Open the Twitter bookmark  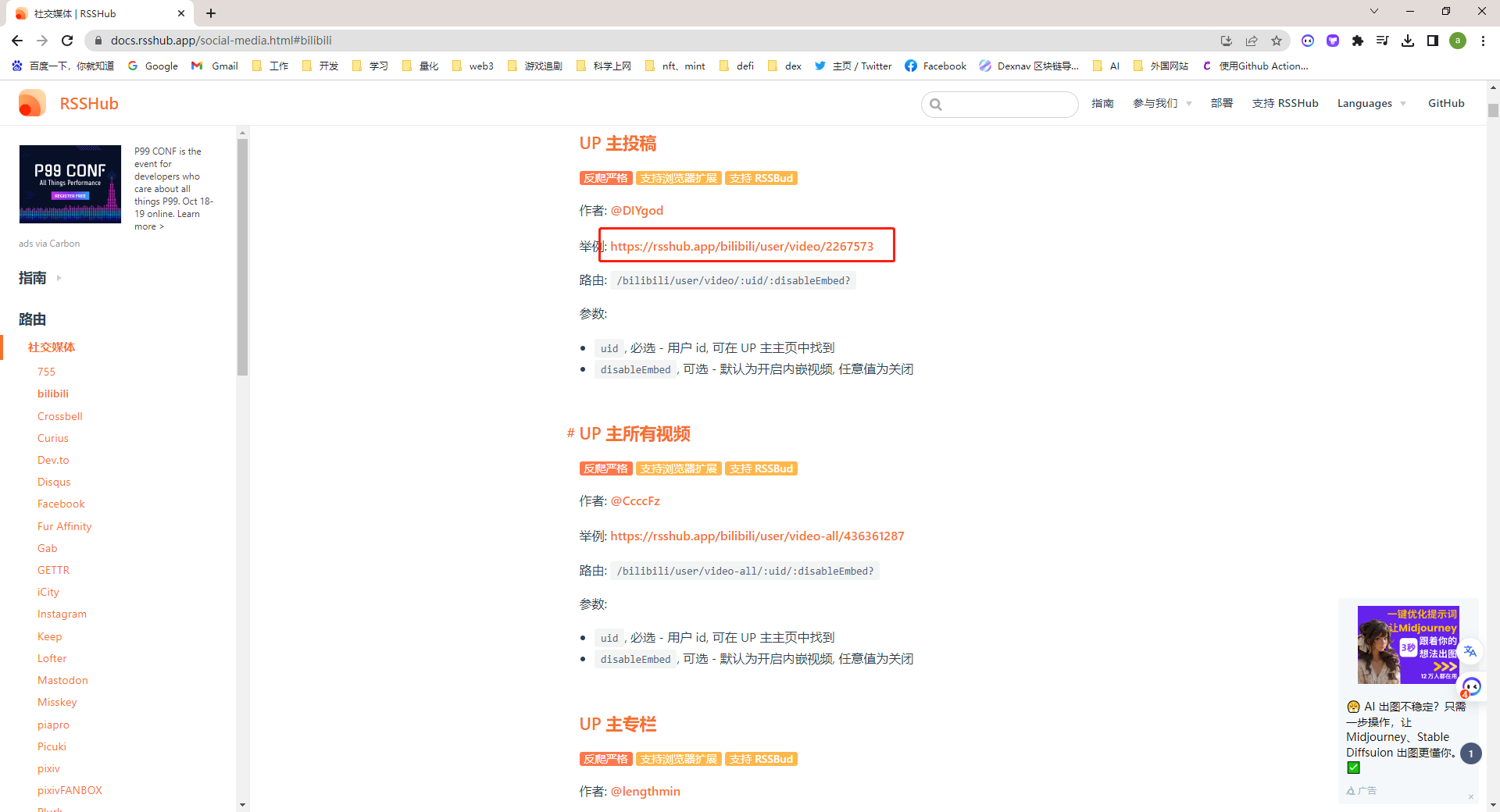(x=853, y=66)
